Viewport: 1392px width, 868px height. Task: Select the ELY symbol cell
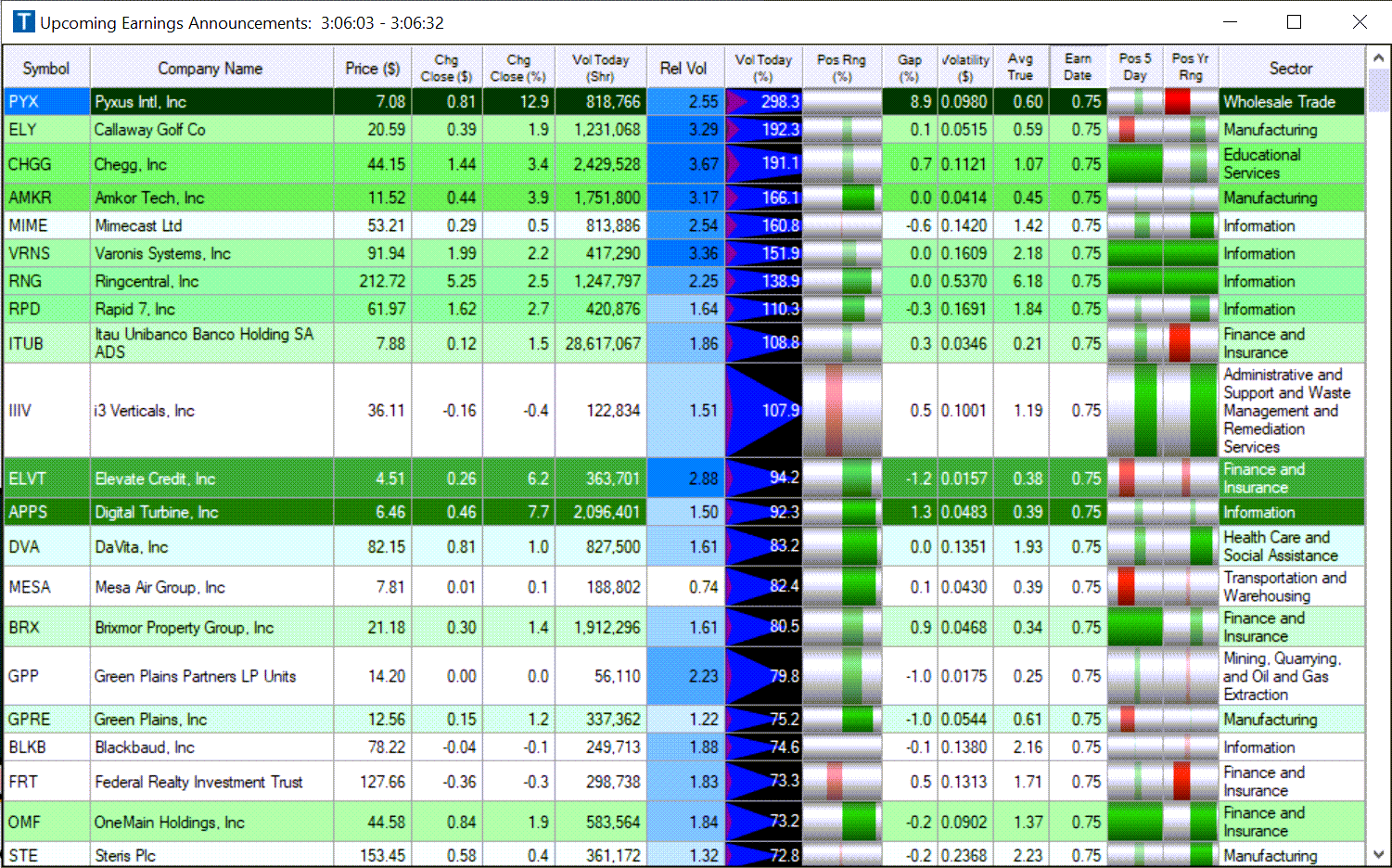coord(46,130)
